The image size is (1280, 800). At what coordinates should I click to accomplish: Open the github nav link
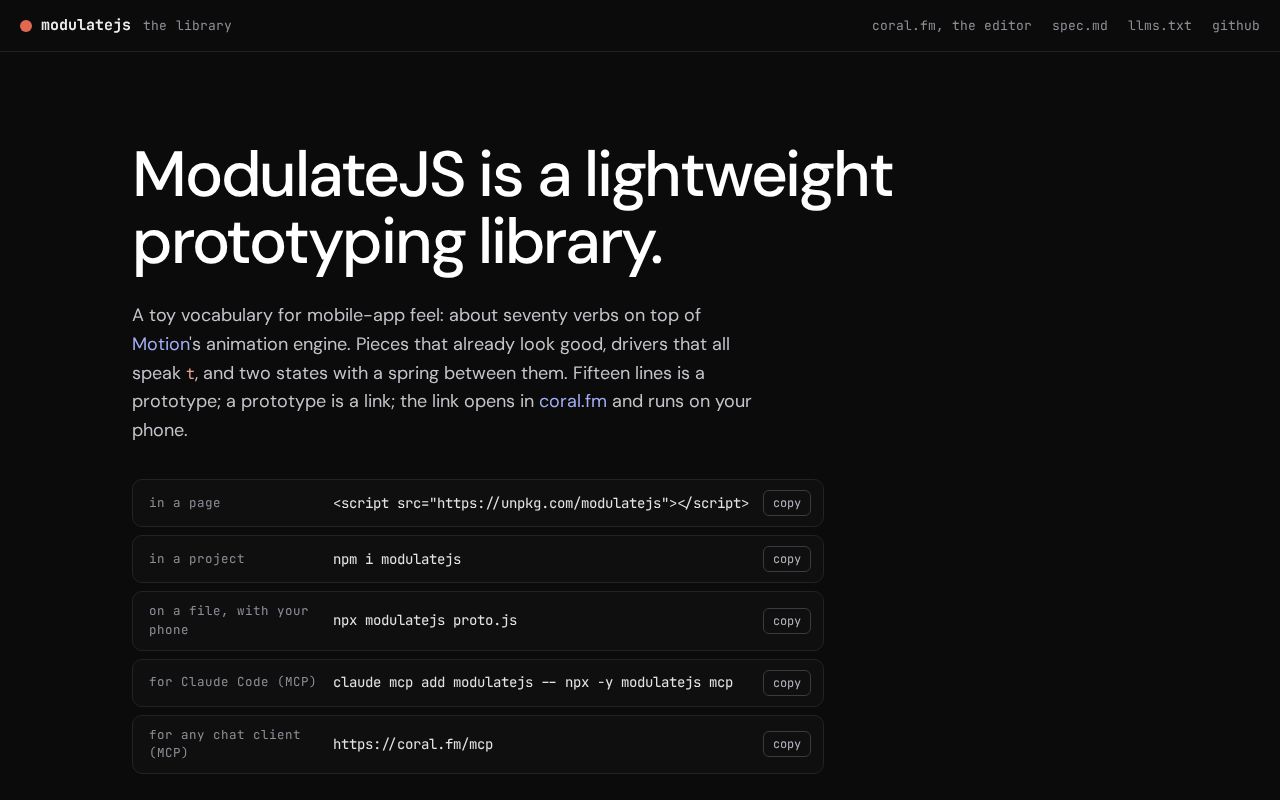(1236, 26)
